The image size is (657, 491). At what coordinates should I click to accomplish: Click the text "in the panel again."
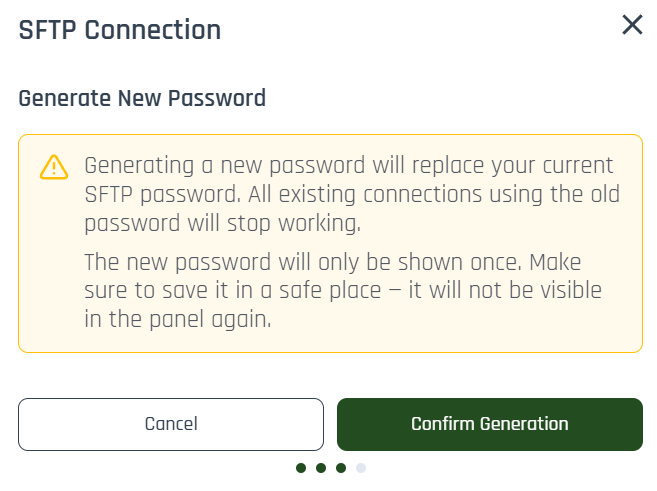pyautogui.click(x=178, y=321)
